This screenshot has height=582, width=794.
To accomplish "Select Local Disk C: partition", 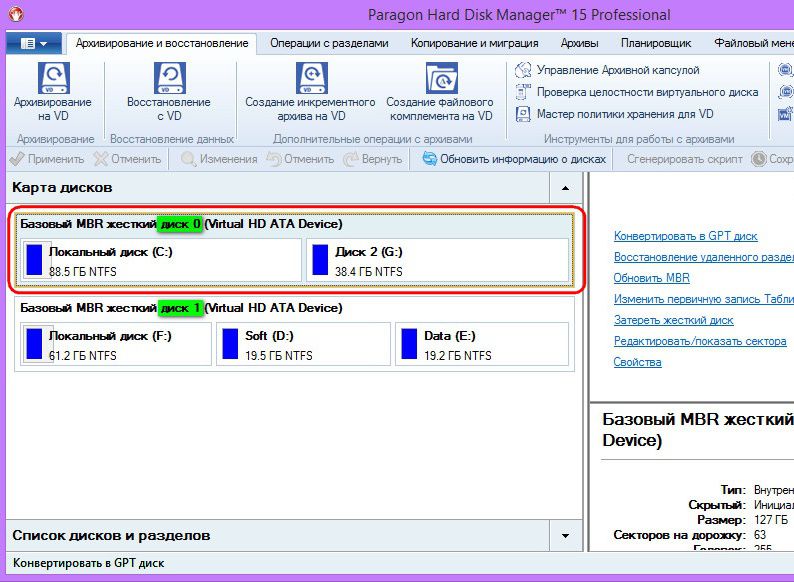I will [x=160, y=261].
